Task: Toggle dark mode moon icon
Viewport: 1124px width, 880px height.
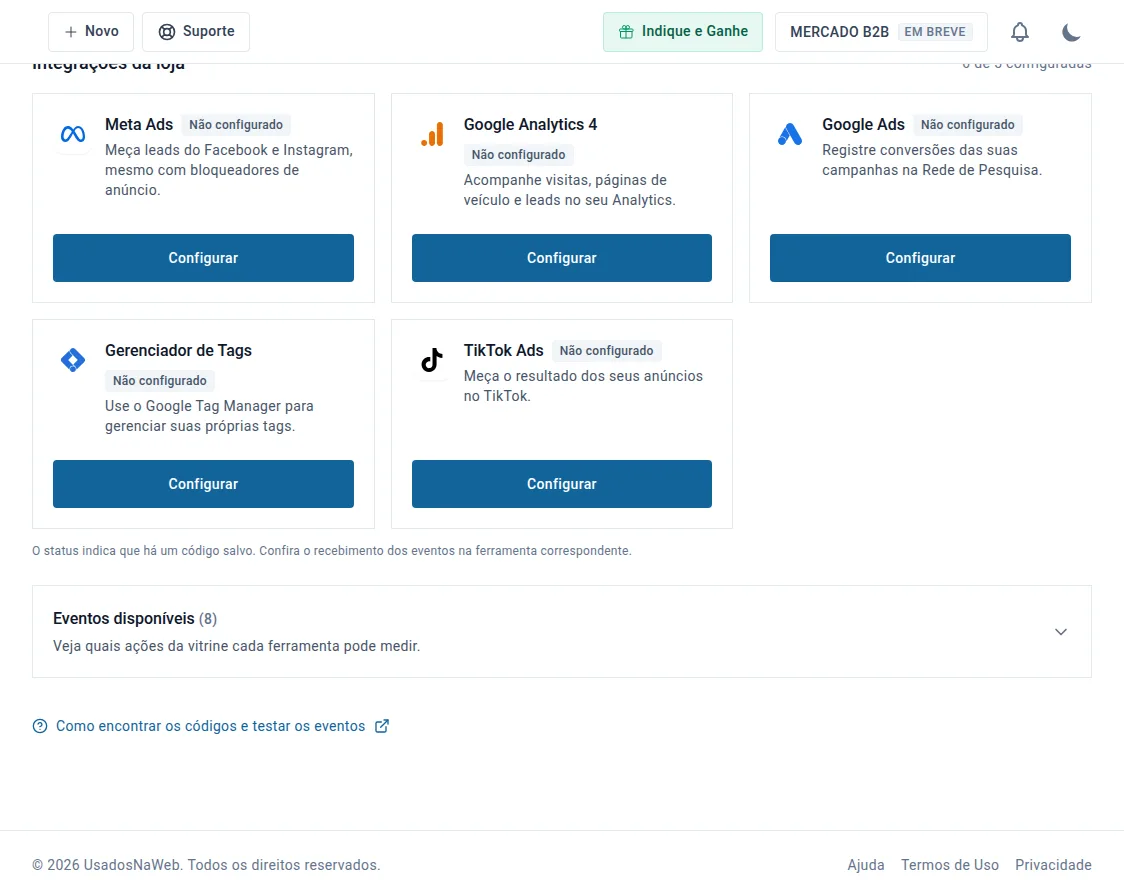Action: click(x=1071, y=32)
